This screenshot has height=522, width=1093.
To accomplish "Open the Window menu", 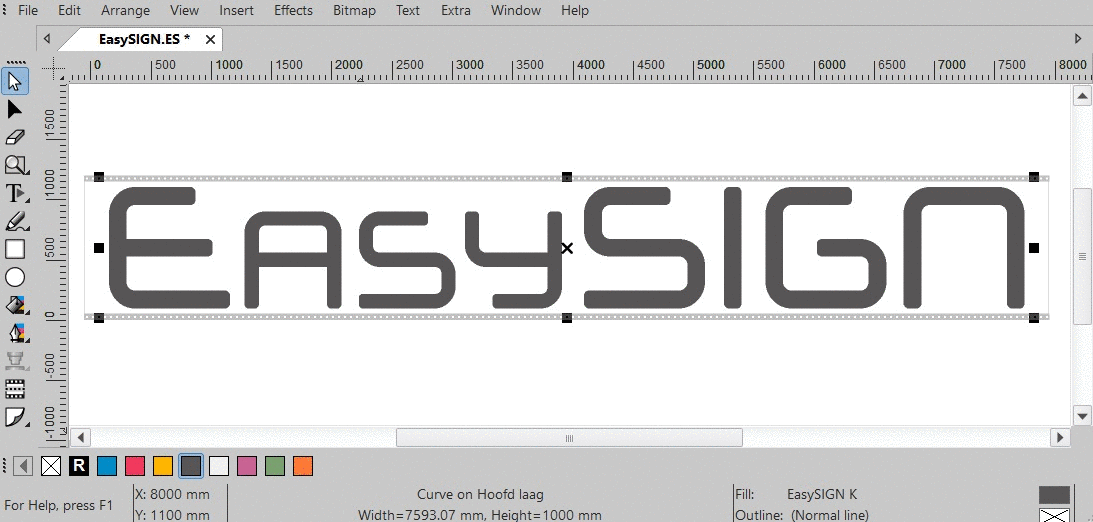I will click(516, 10).
